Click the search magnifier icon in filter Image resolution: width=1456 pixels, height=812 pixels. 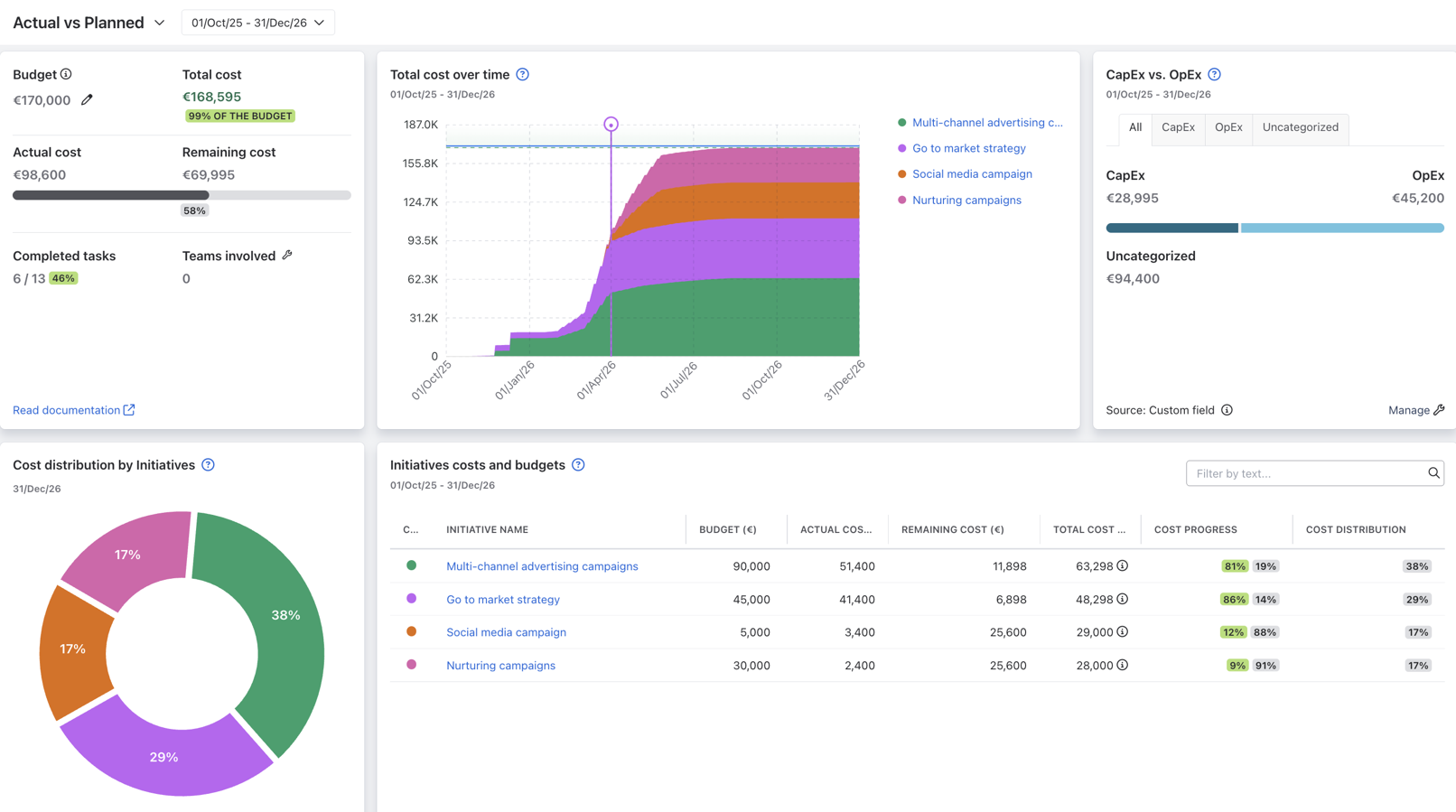click(1433, 473)
